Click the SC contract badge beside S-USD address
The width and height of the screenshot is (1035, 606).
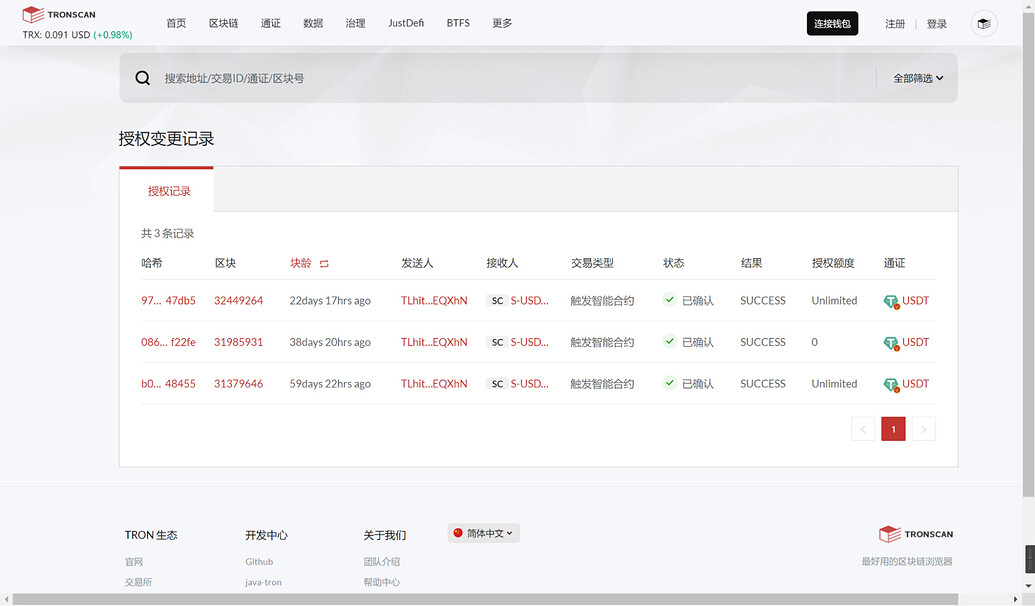click(x=497, y=300)
